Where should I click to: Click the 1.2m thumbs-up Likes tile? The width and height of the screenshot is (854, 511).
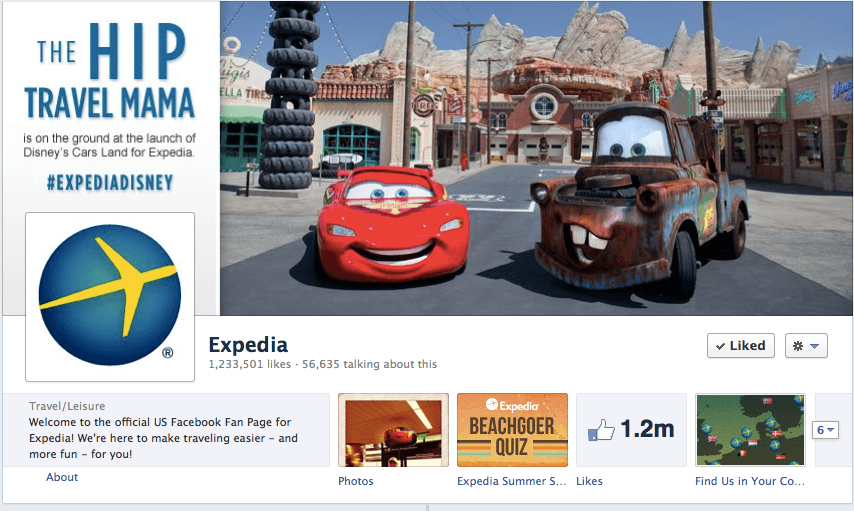point(631,430)
